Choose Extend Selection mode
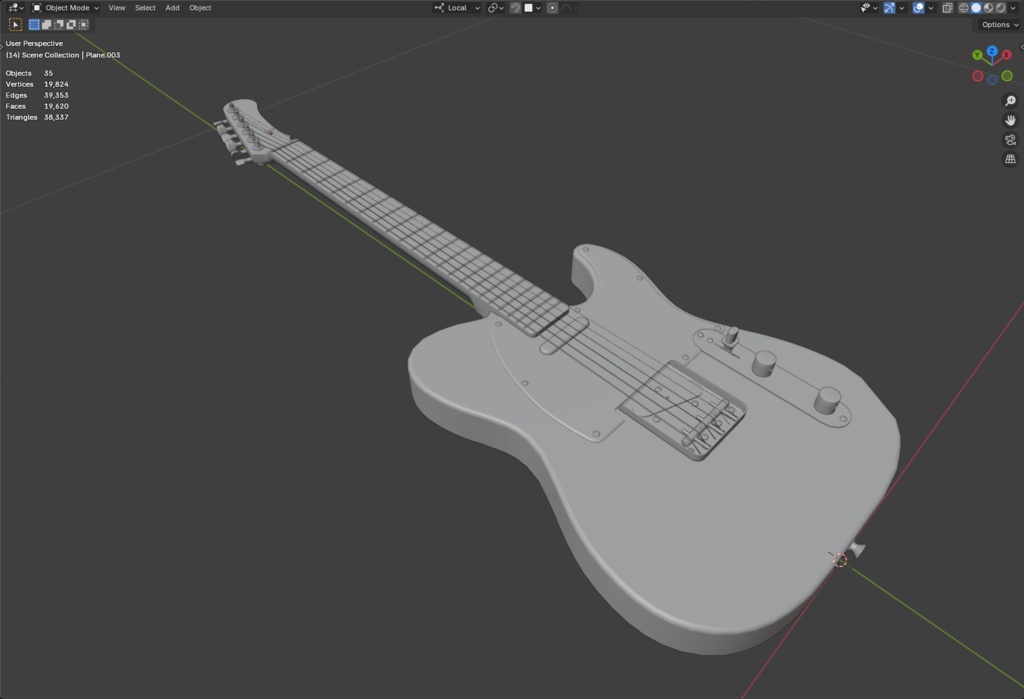Screen dimensions: 1024x699 click(x=46, y=25)
